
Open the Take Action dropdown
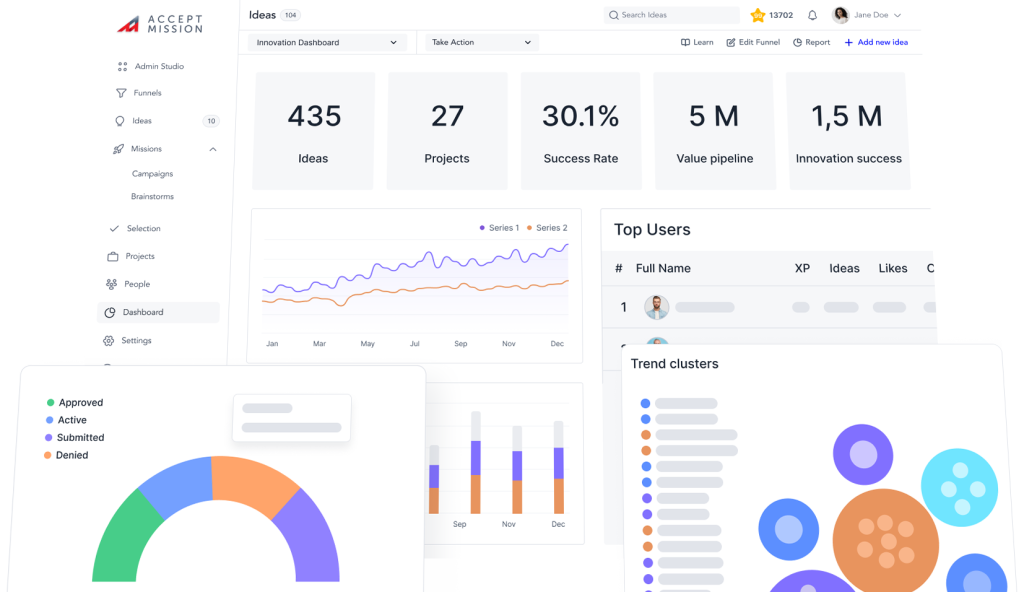point(481,42)
